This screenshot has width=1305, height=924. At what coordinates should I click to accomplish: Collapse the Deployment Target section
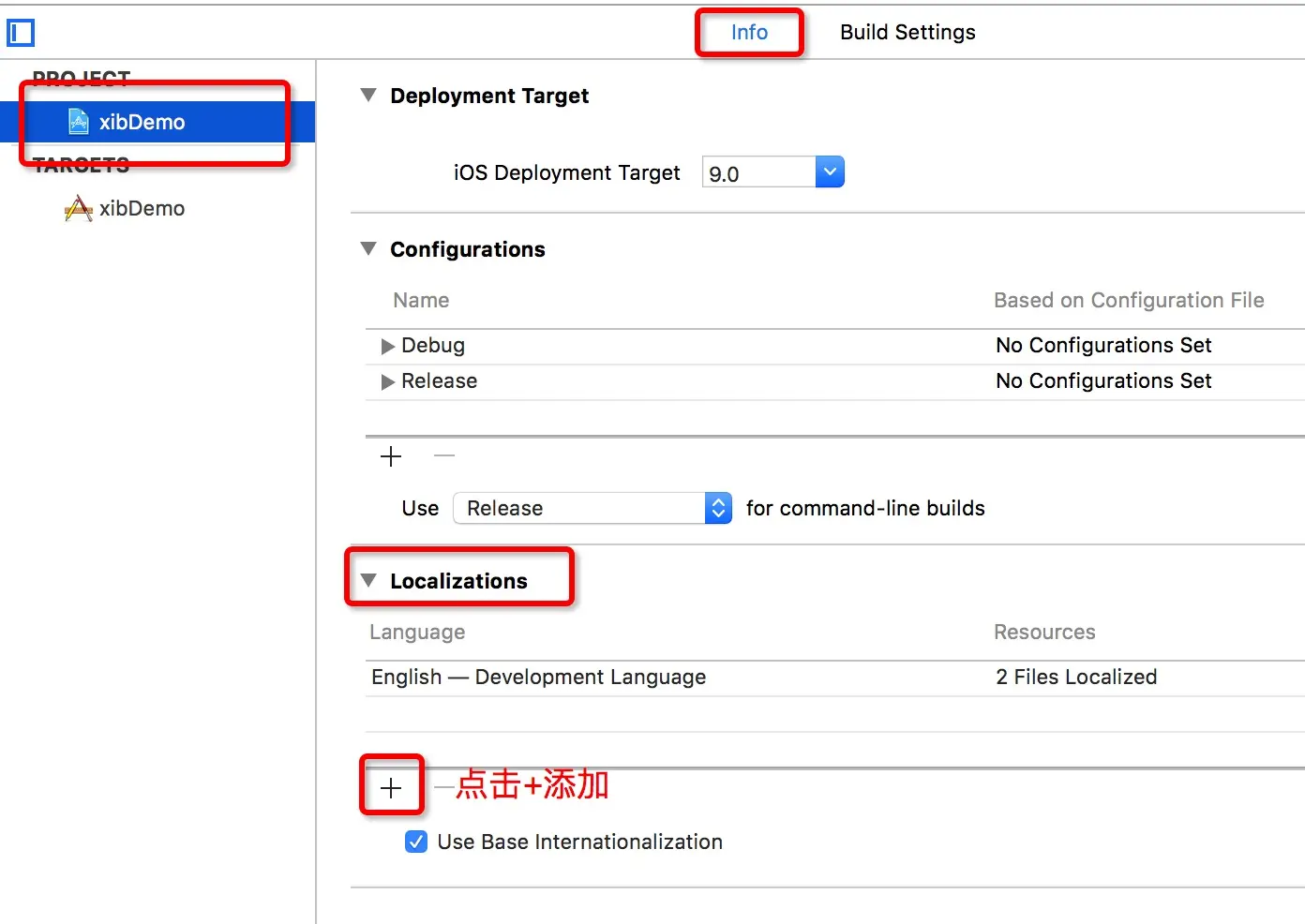click(368, 96)
